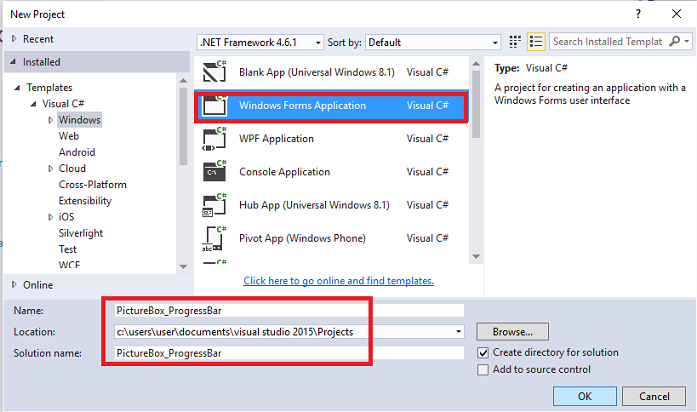Select Windows Forms Application template name
This screenshot has height=412, width=697.
coord(302,105)
